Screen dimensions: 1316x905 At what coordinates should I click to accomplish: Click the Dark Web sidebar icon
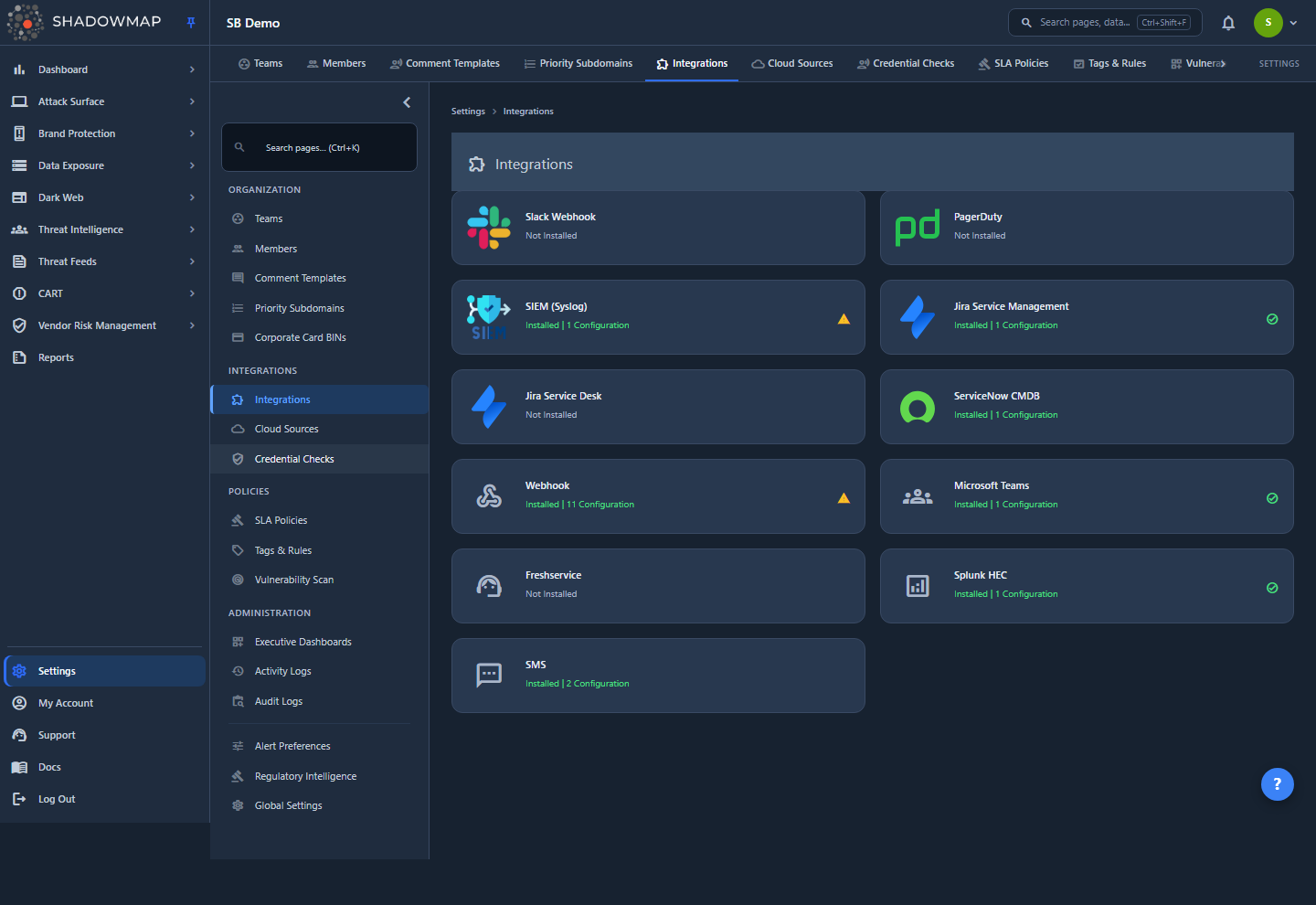[x=19, y=197]
